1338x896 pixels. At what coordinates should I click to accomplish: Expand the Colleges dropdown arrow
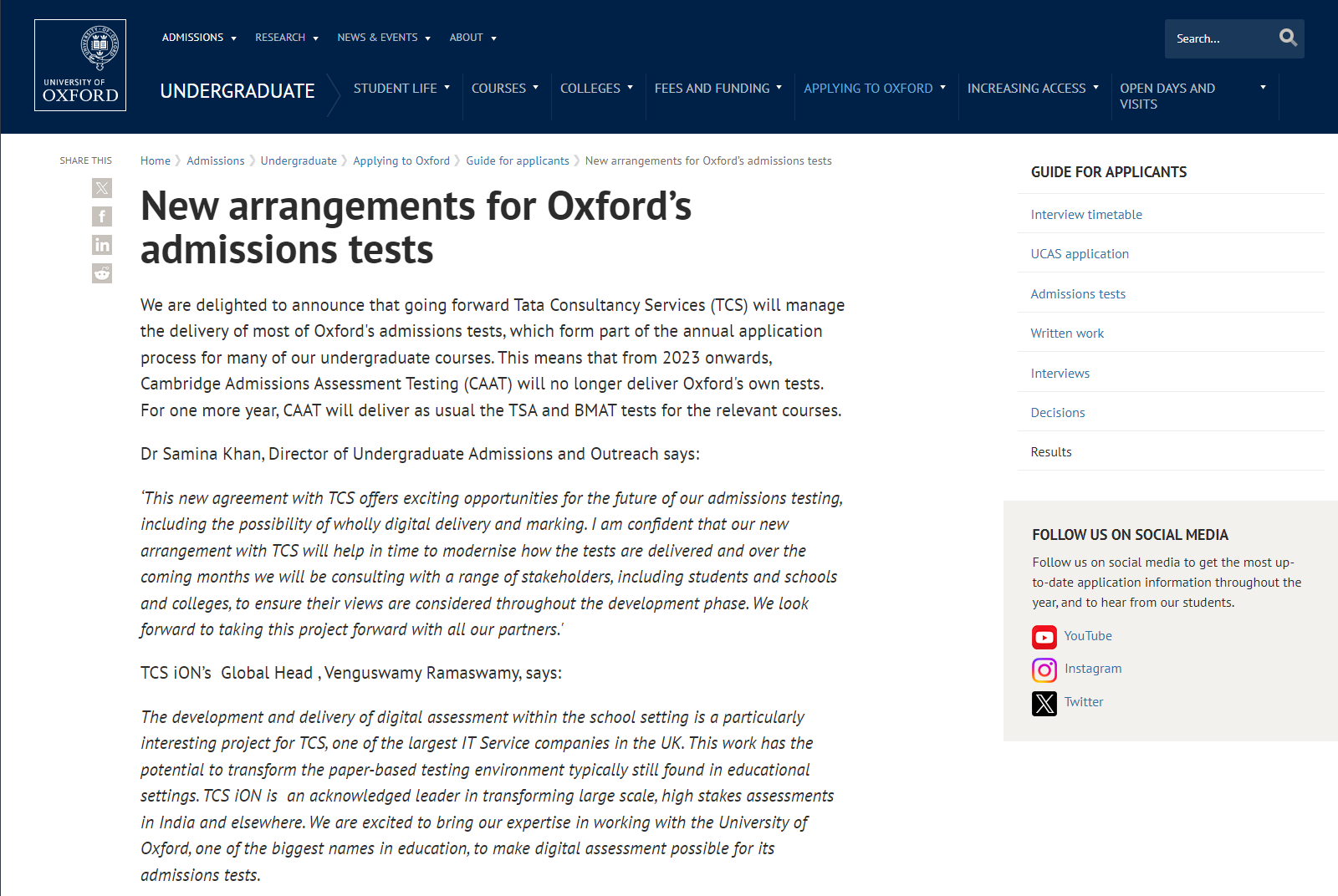[630, 87]
